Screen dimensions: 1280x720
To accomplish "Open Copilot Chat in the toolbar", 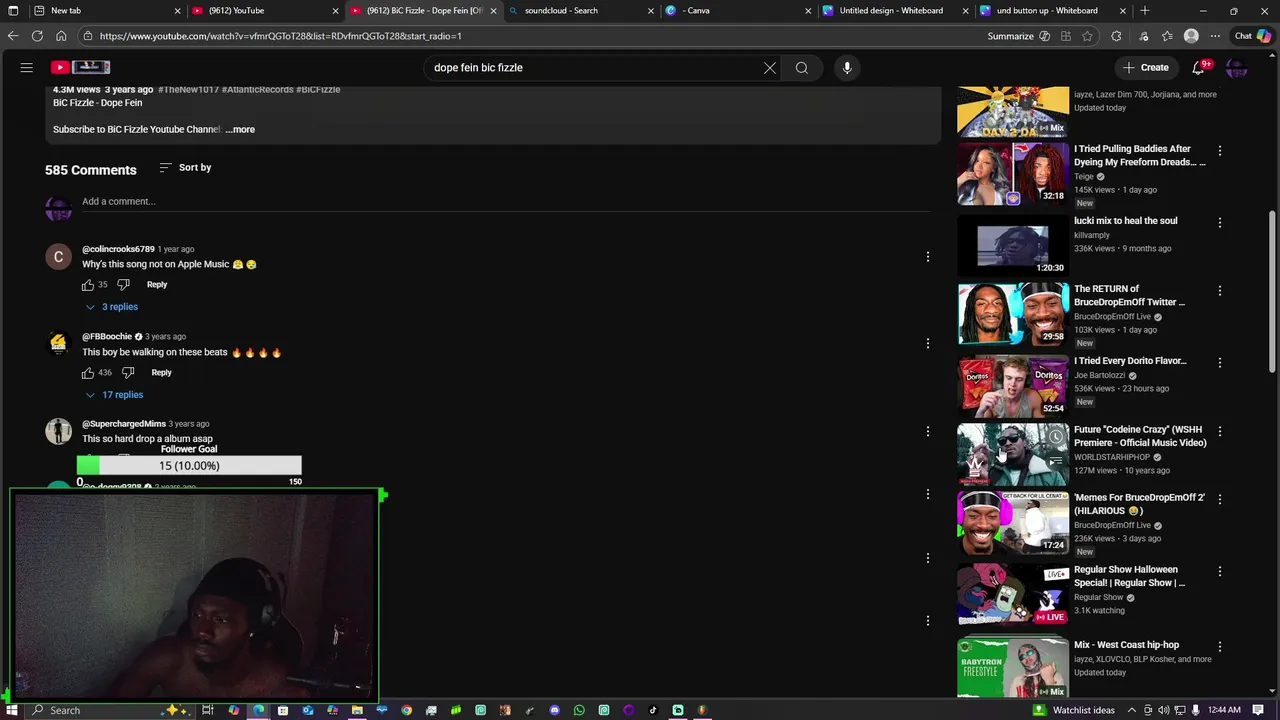I will [x=1253, y=36].
